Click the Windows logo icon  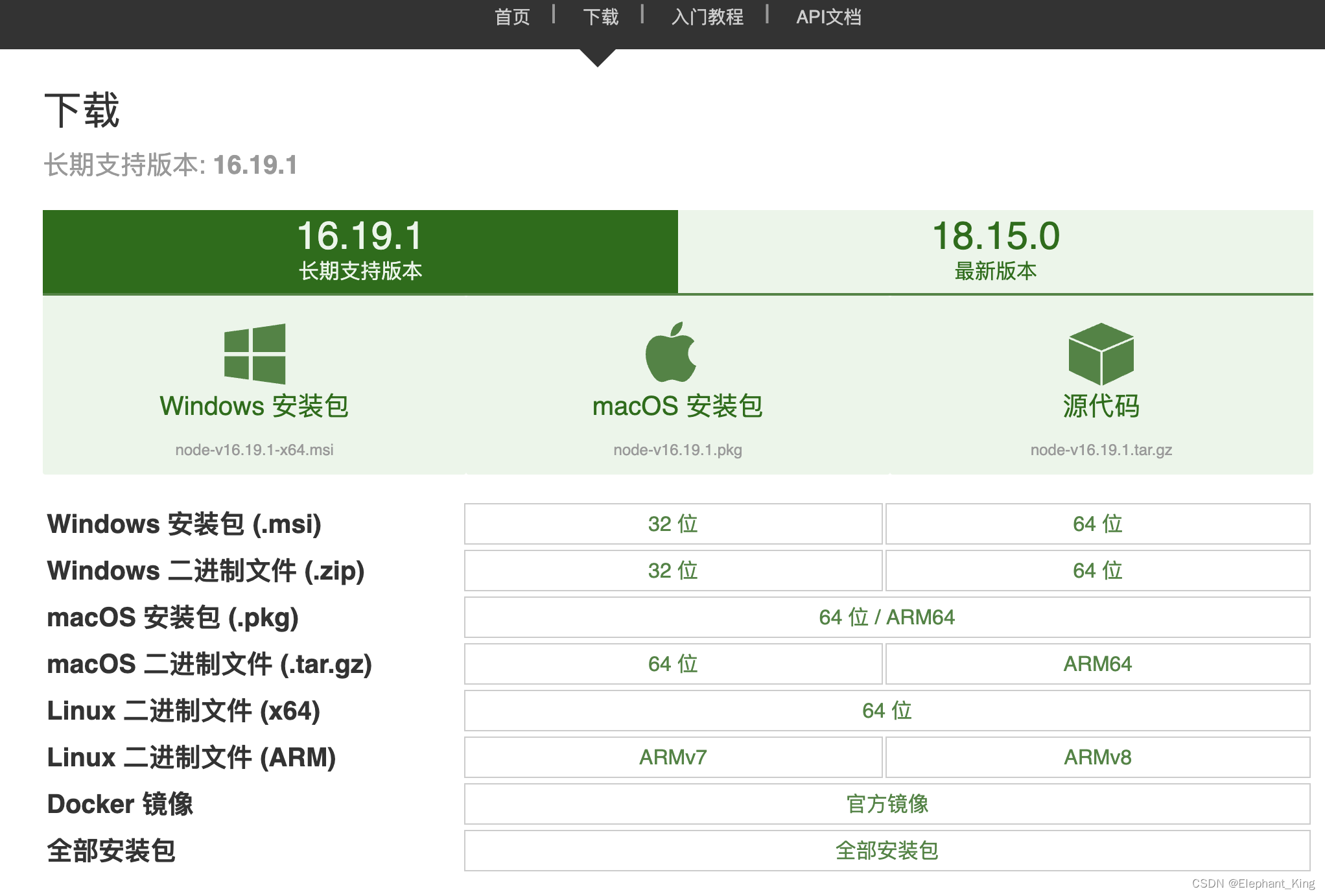[x=254, y=353]
